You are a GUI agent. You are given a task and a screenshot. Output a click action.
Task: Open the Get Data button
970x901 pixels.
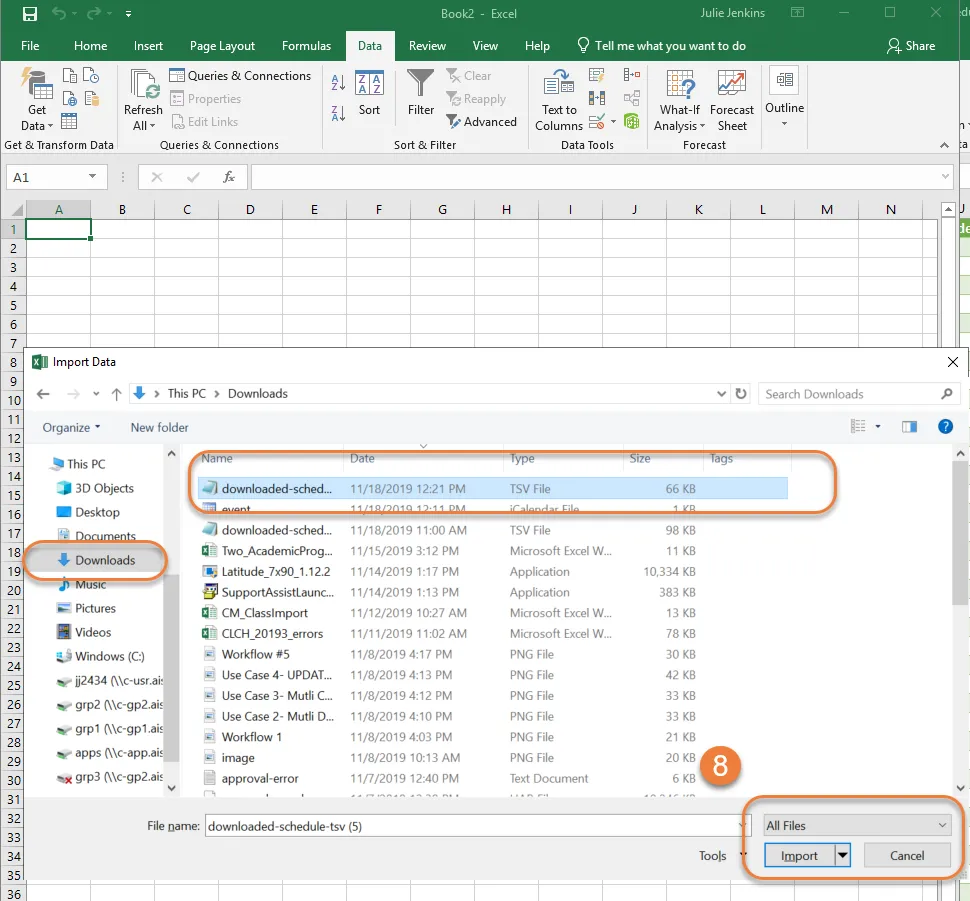(x=36, y=100)
